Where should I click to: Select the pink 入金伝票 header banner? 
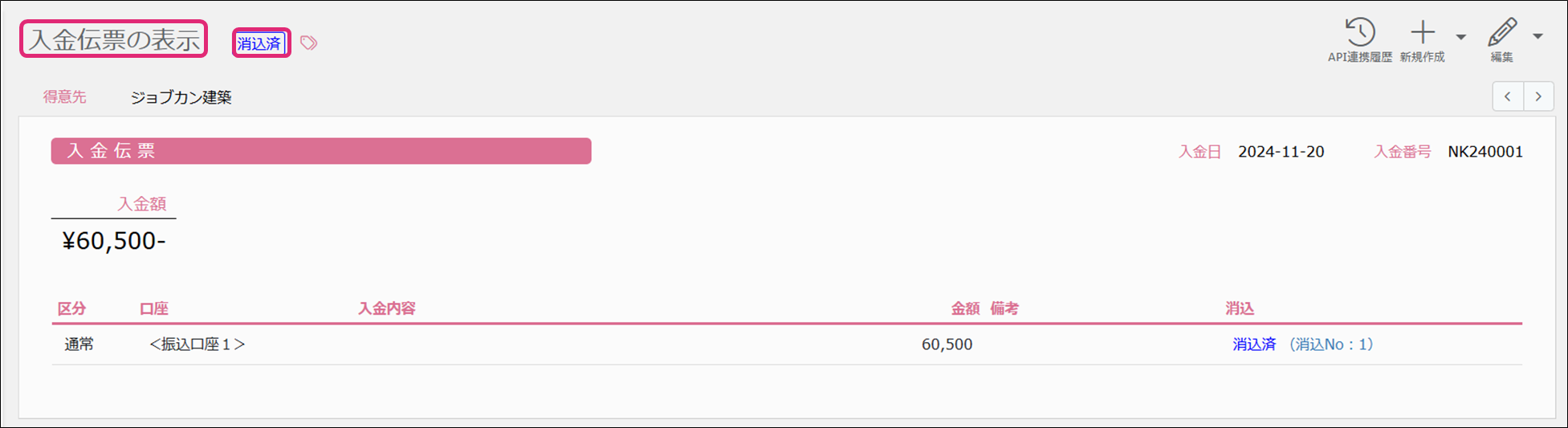321,151
